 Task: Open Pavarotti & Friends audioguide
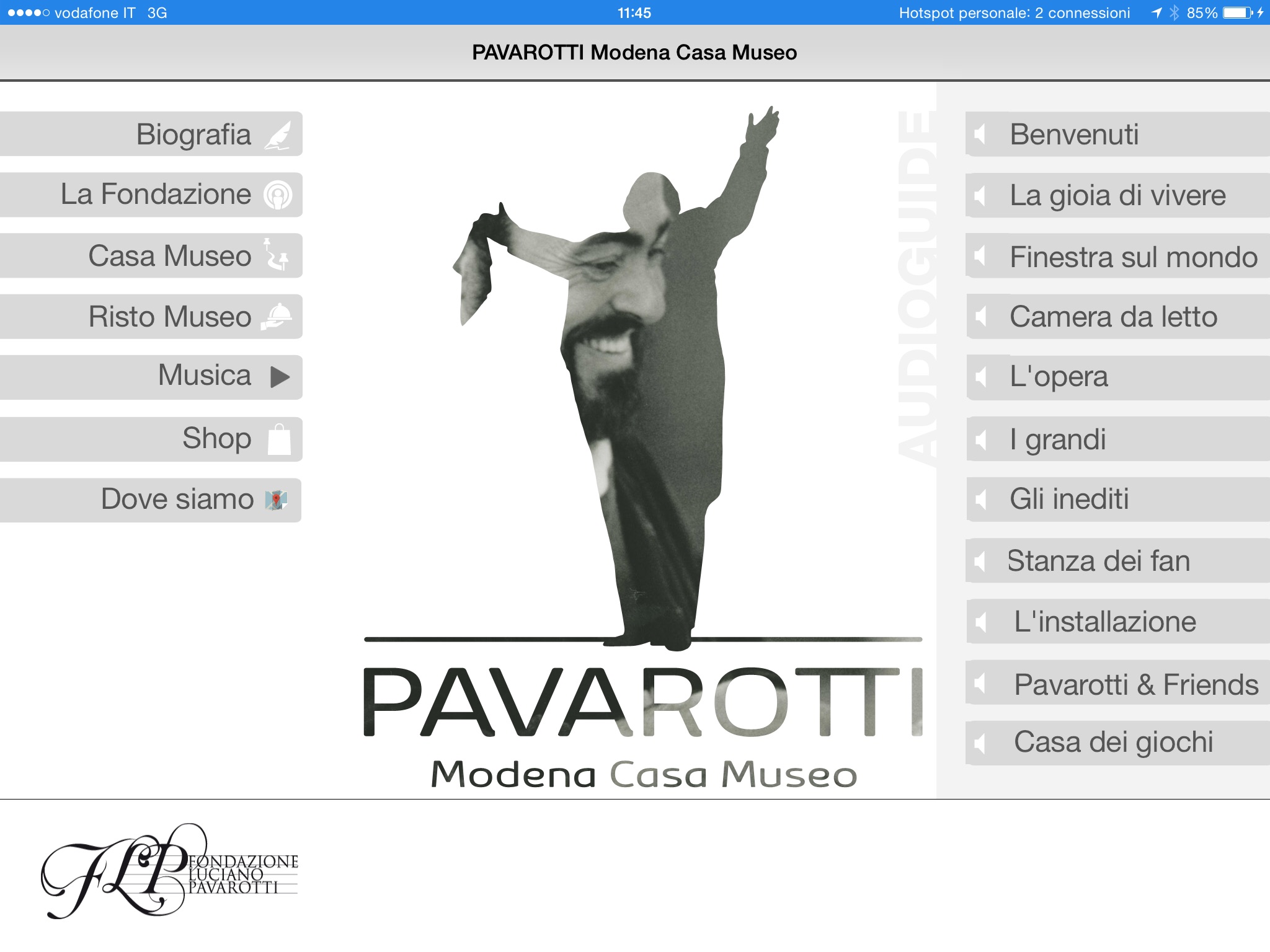(x=1135, y=684)
